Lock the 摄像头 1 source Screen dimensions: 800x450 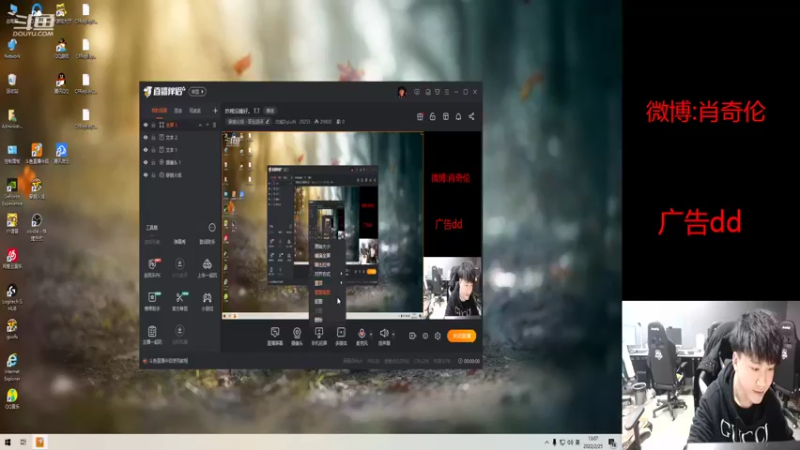click(x=153, y=162)
